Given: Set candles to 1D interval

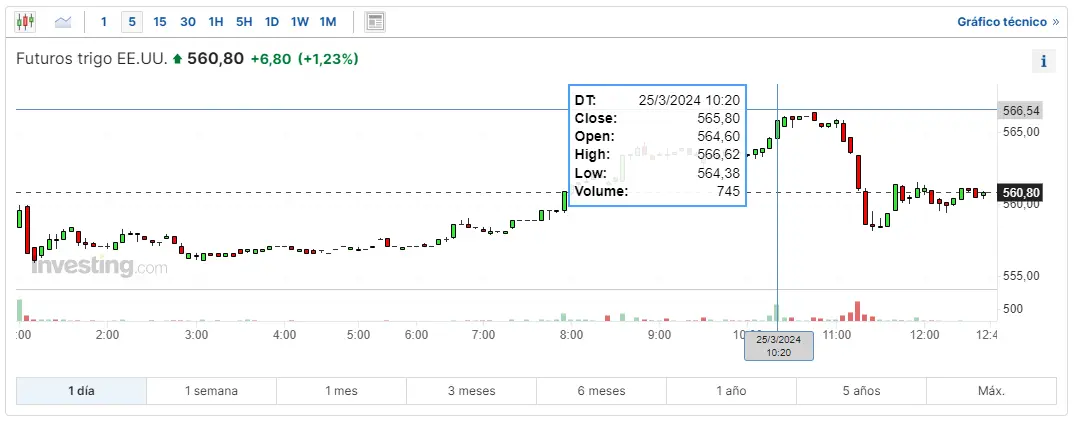Looking at the screenshot, I should coord(272,21).
